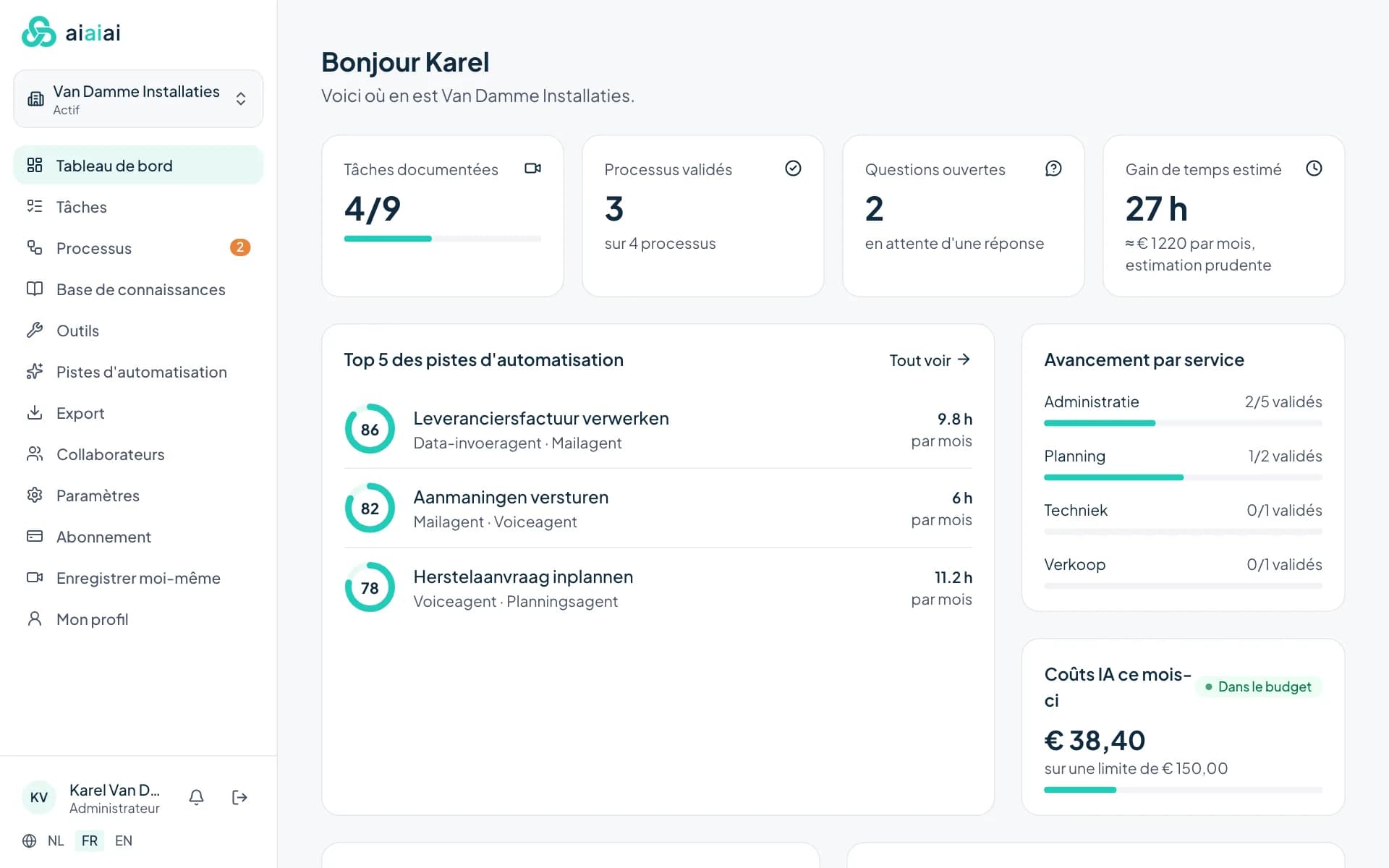Click the clock icon on Gain de temps estimé
The image size is (1389, 868).
(x=1314, y=169)
